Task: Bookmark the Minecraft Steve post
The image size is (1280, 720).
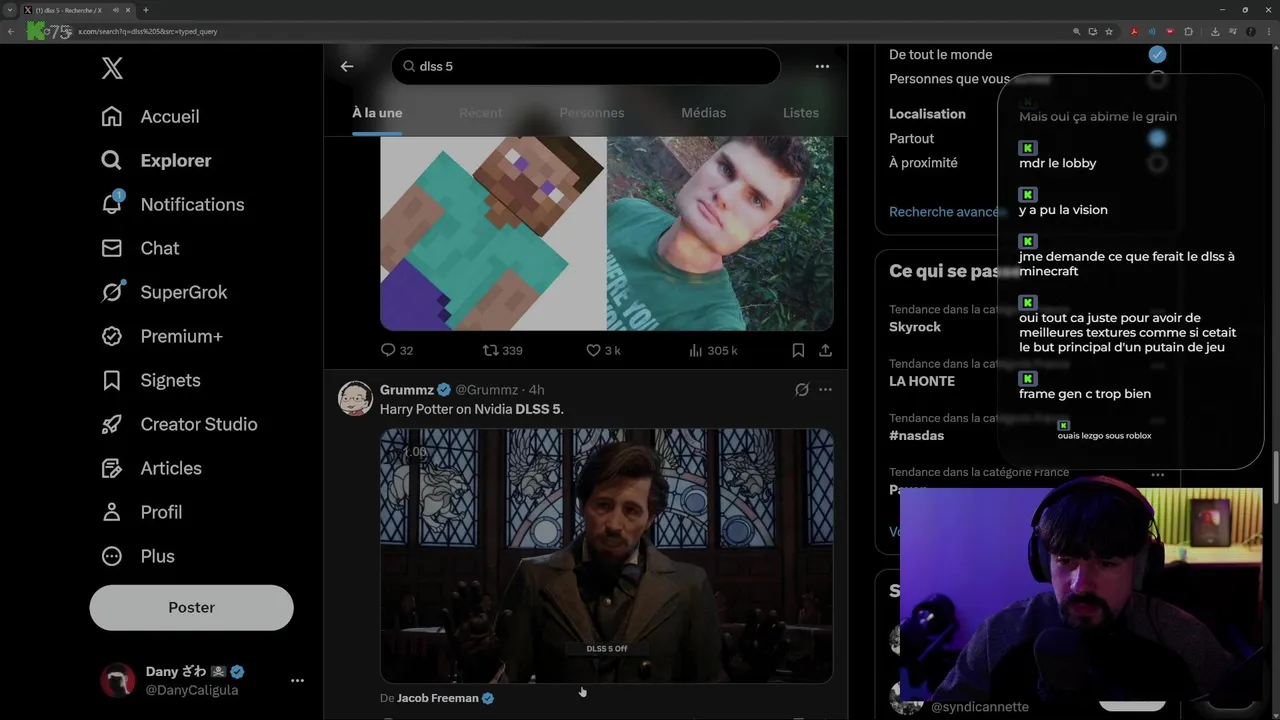Action: click(x=798, y=350)
